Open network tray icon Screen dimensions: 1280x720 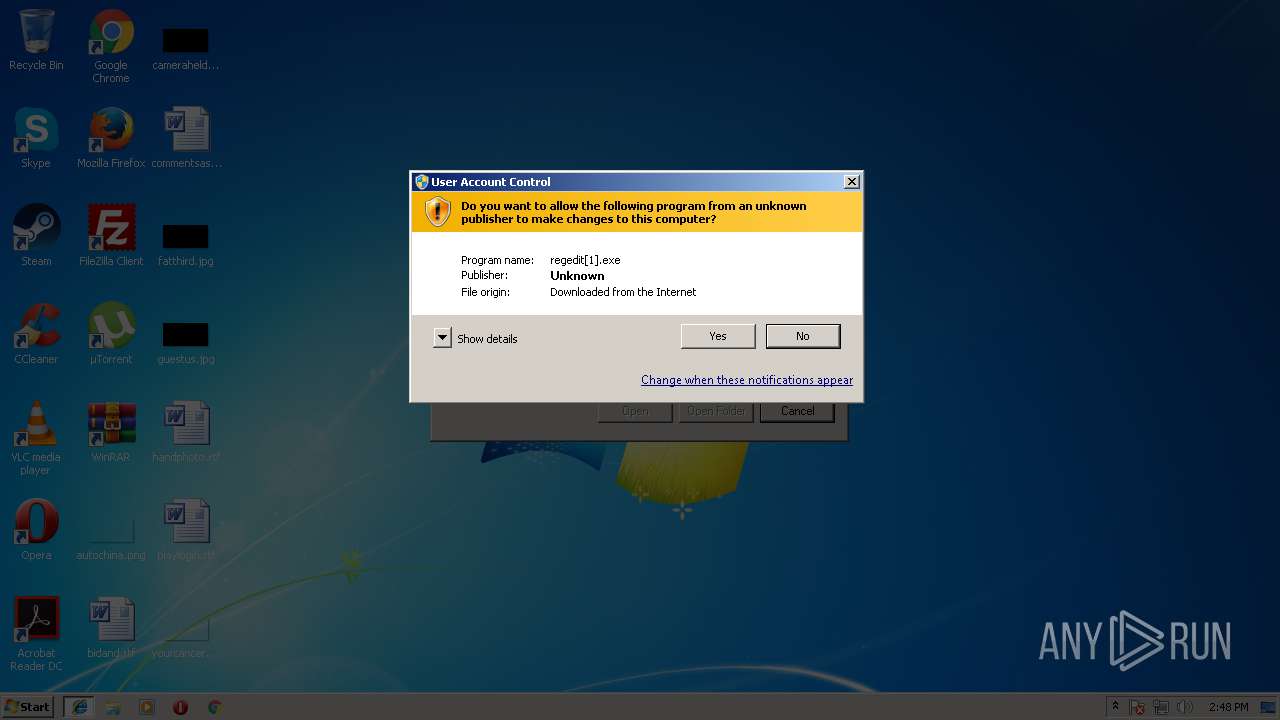pos(1161,707)
